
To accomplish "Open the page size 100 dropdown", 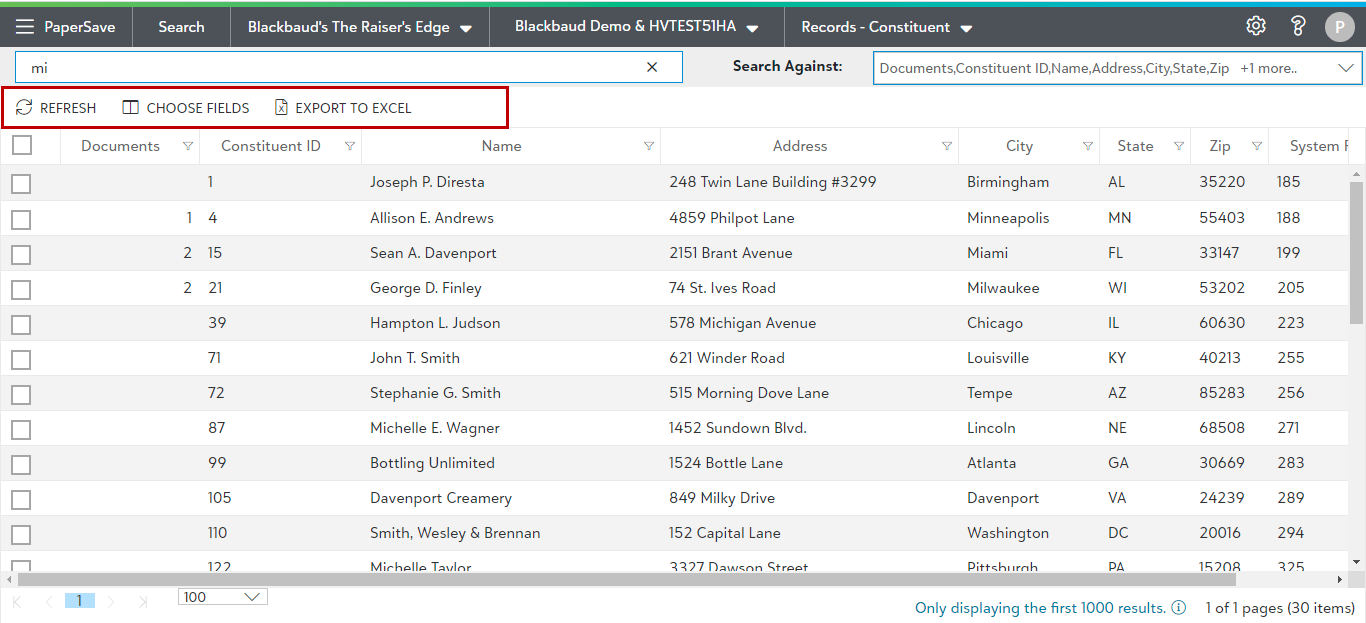I will click(222, 597).
